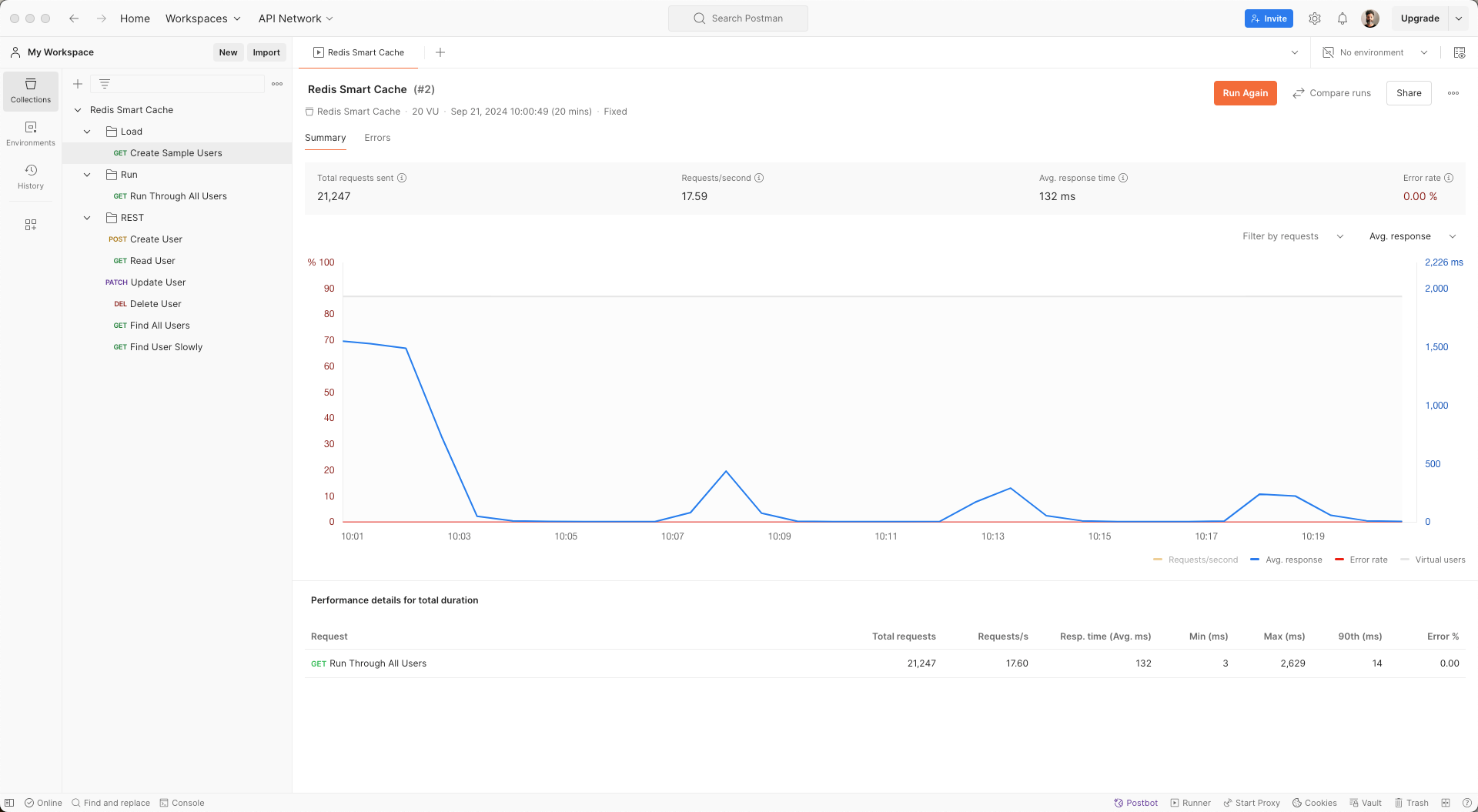Open the Environments sidebar panel
Viewport: 1478px width, 812px height.
(x=31, y=134)
